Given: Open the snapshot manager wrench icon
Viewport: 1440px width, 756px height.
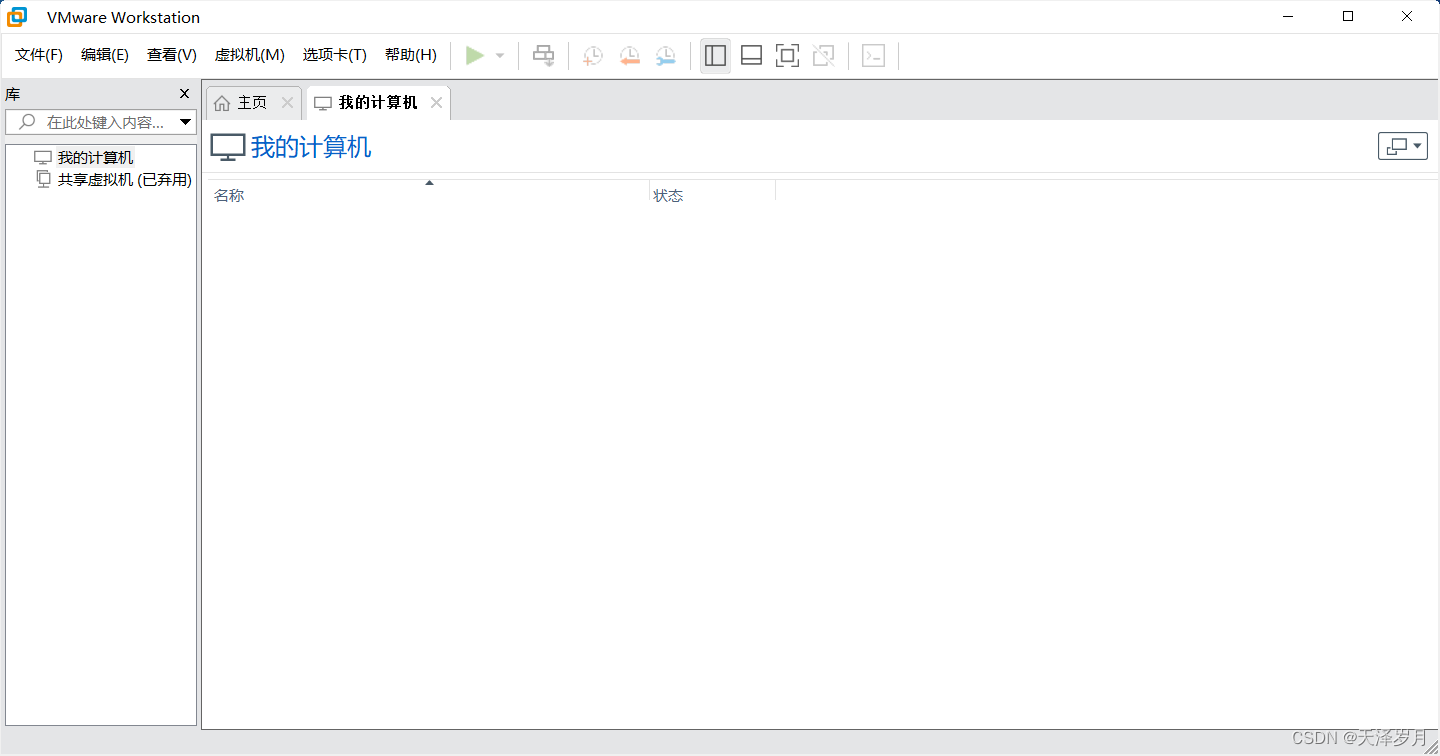Looking at the screenshot, I should 665,56.
